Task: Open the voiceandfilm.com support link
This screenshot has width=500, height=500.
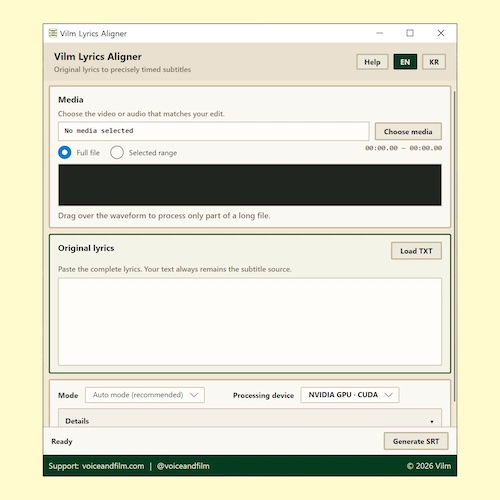Action: coord(113,466)
